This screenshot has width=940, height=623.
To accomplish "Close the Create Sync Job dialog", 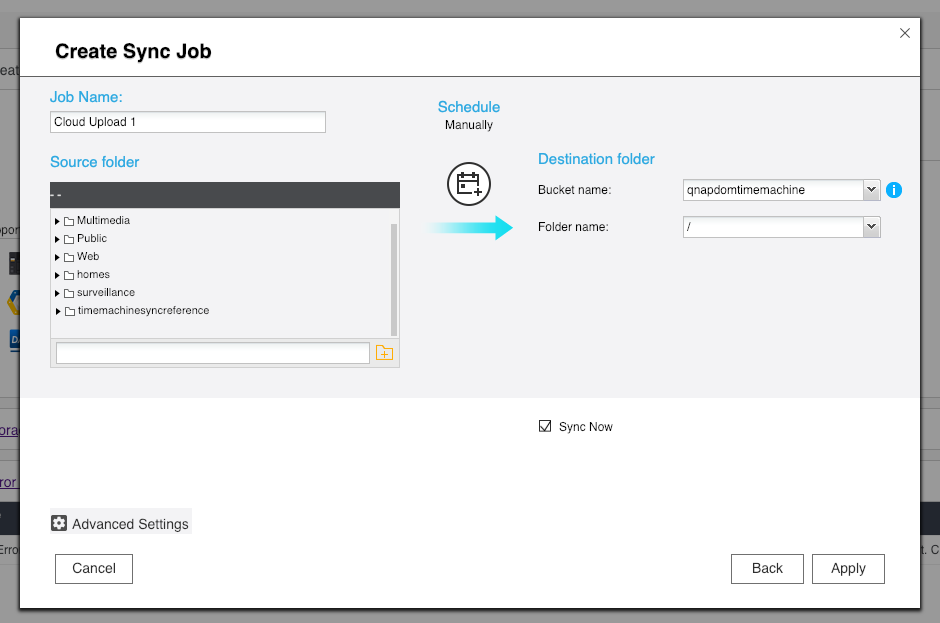I will [x=905, y=33].
